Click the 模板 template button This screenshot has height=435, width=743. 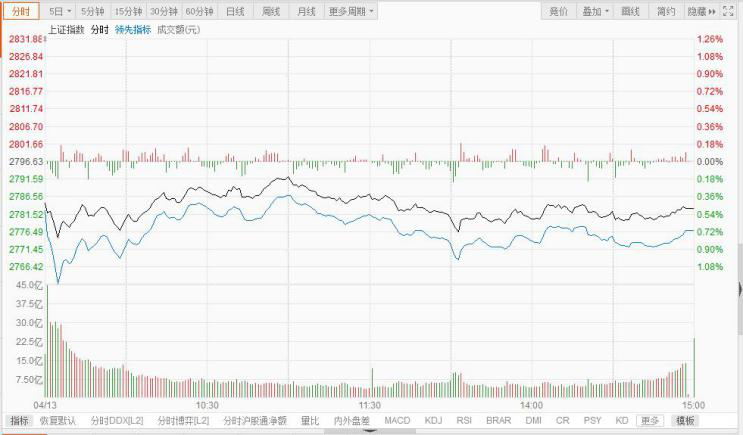[x=685, y=421]
